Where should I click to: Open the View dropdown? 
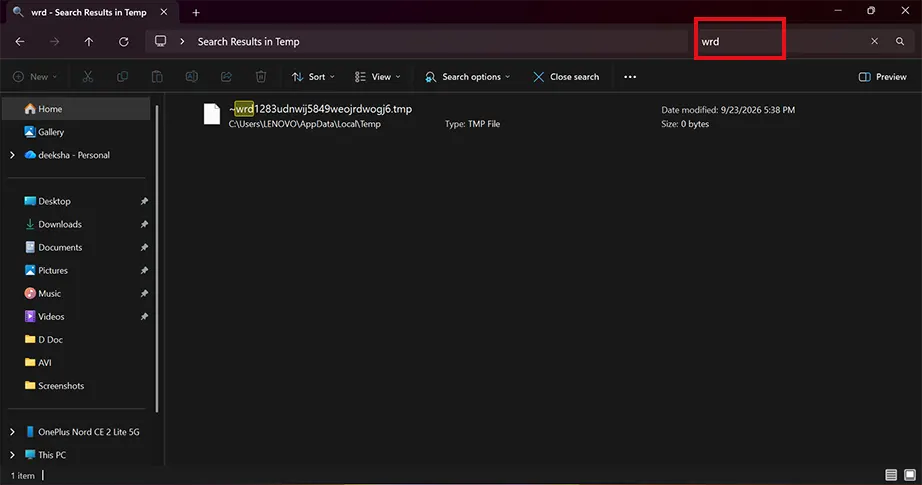coord(378,77)
